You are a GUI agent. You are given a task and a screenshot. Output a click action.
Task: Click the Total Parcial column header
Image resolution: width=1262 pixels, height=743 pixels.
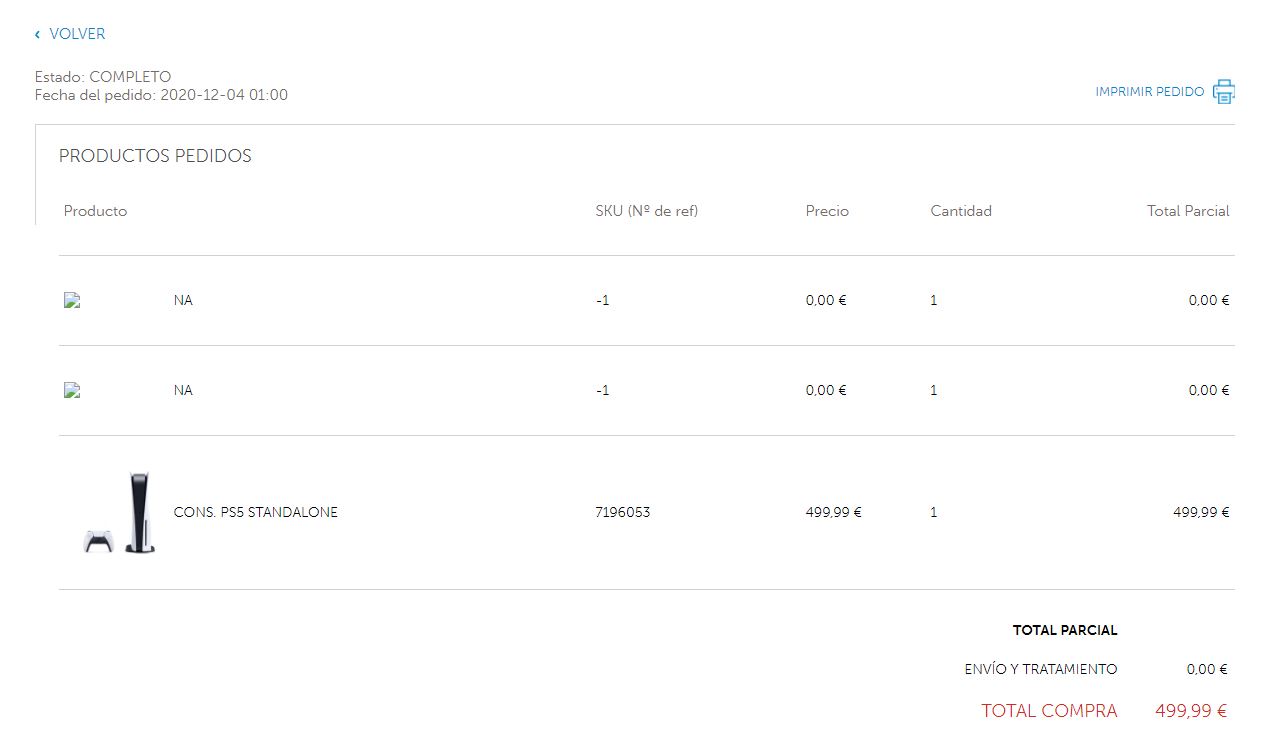tap(1187, 211)
